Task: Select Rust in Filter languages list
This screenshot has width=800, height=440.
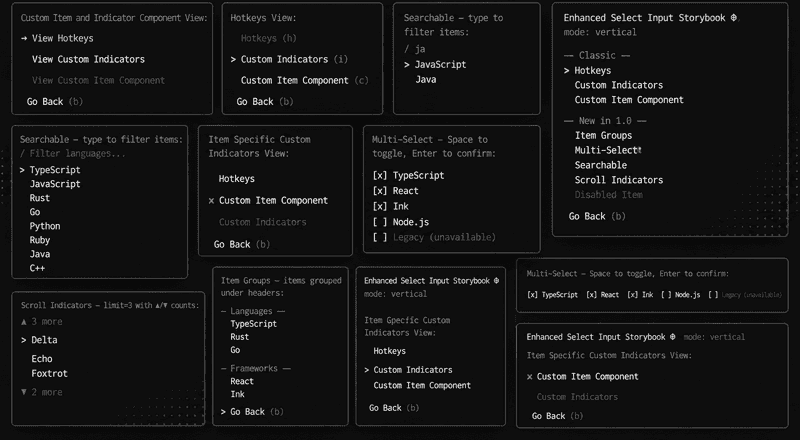Action: (39, 198)
